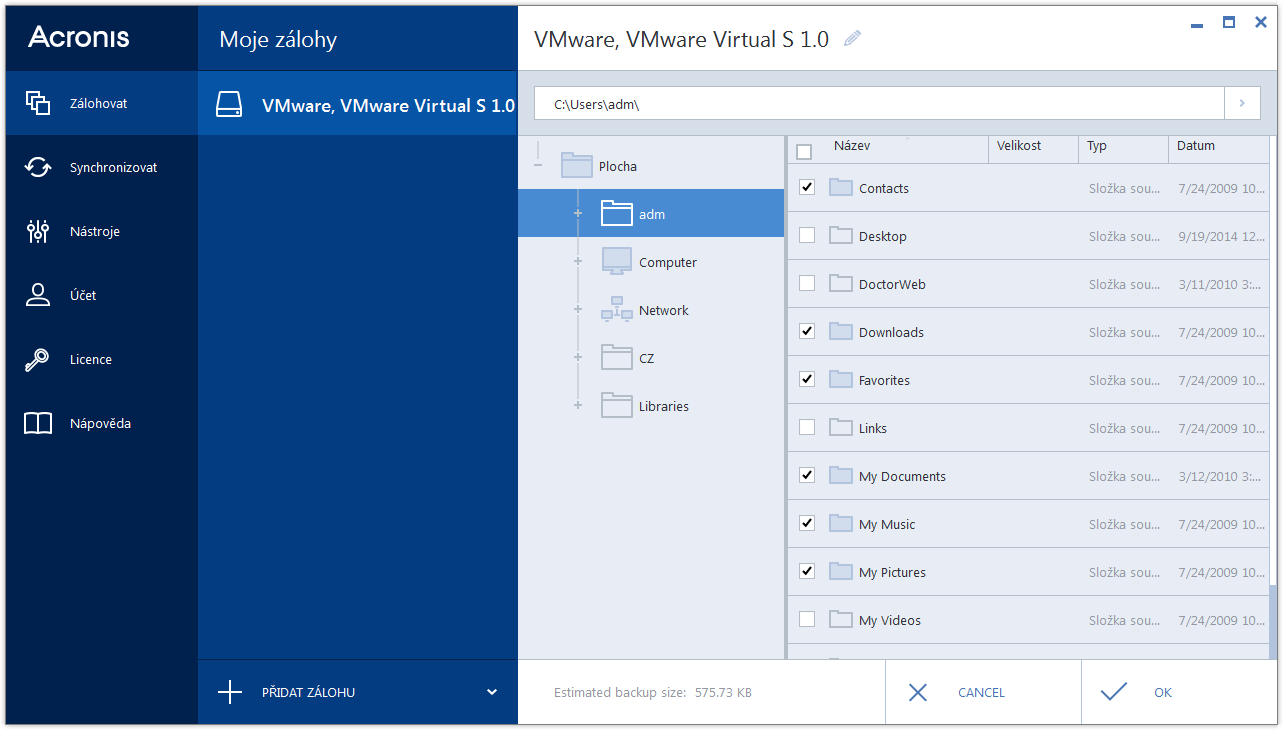Click the Network icon in tree
Screen dimensions: 1283x730
617,309
